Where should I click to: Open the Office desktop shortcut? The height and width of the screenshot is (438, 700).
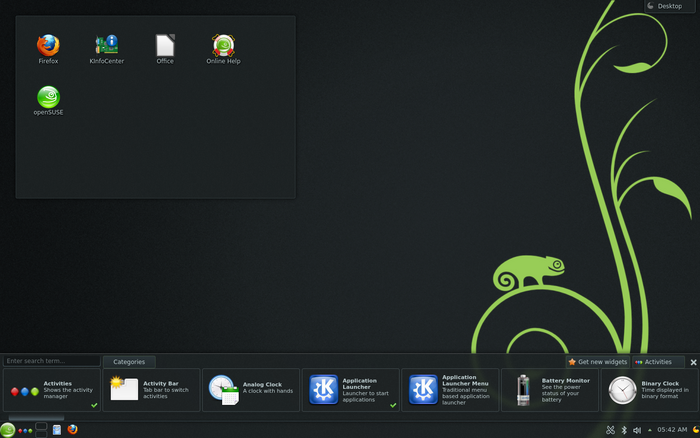coord(165,46)
